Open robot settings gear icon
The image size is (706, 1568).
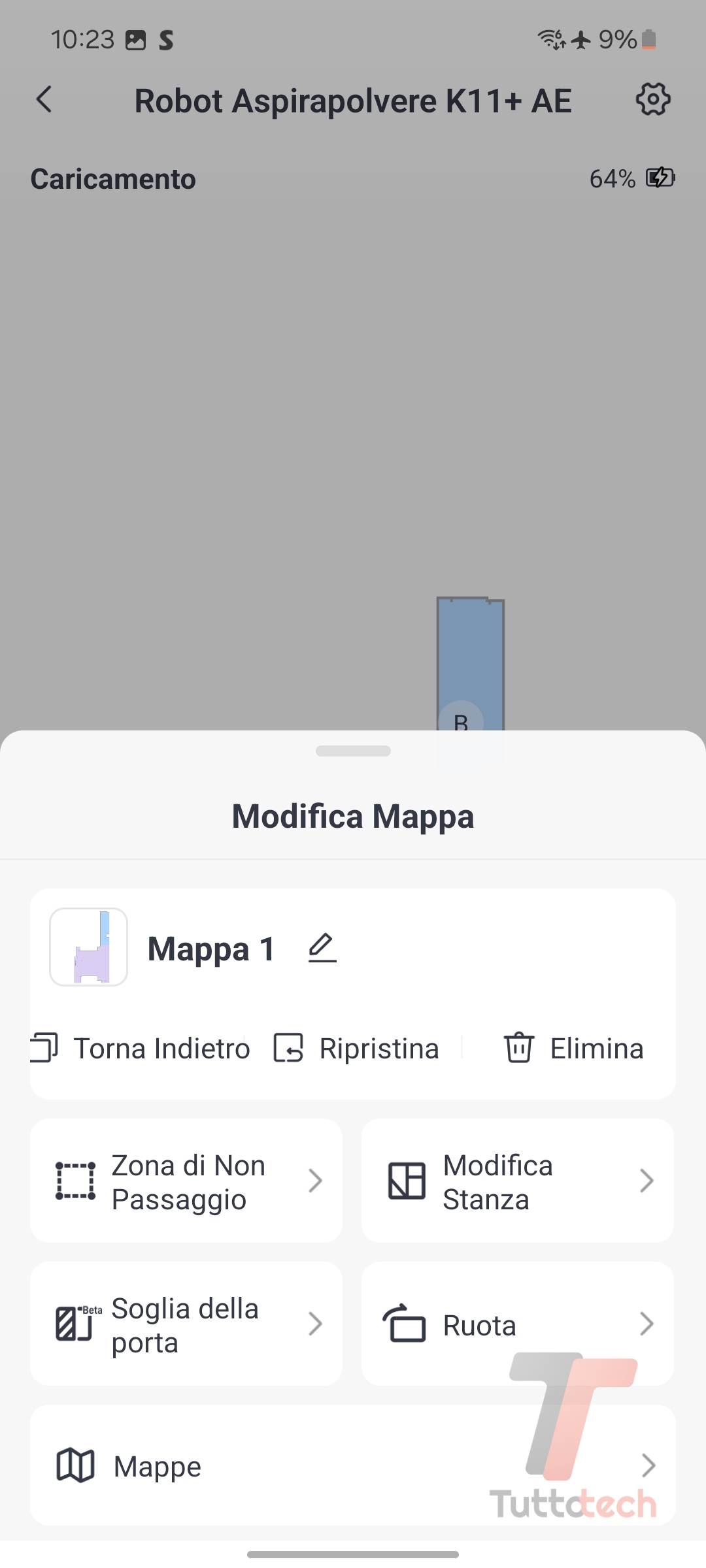[653, 99]
